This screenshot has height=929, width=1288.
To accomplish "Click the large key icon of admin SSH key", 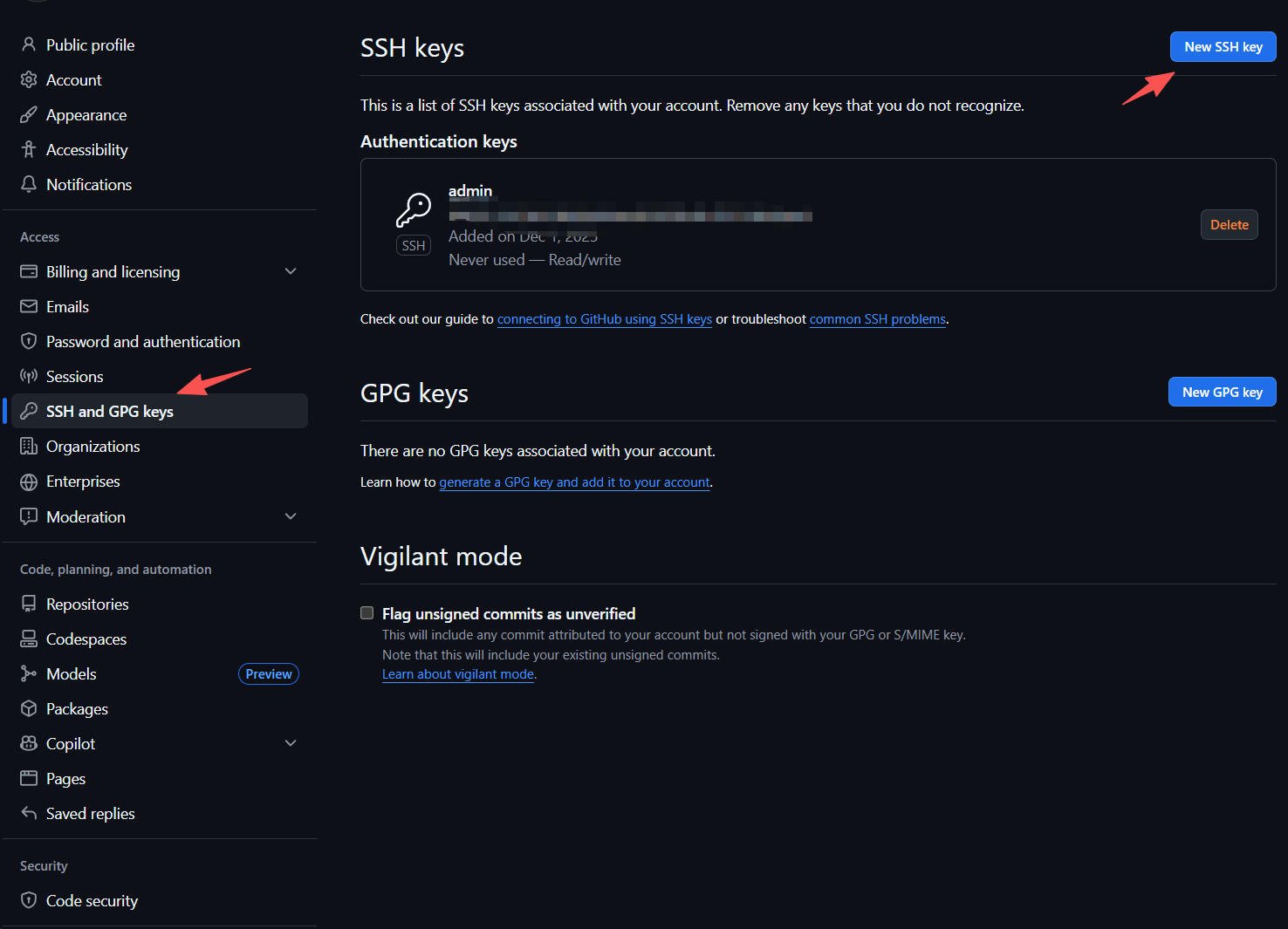I will click(414, 210).
